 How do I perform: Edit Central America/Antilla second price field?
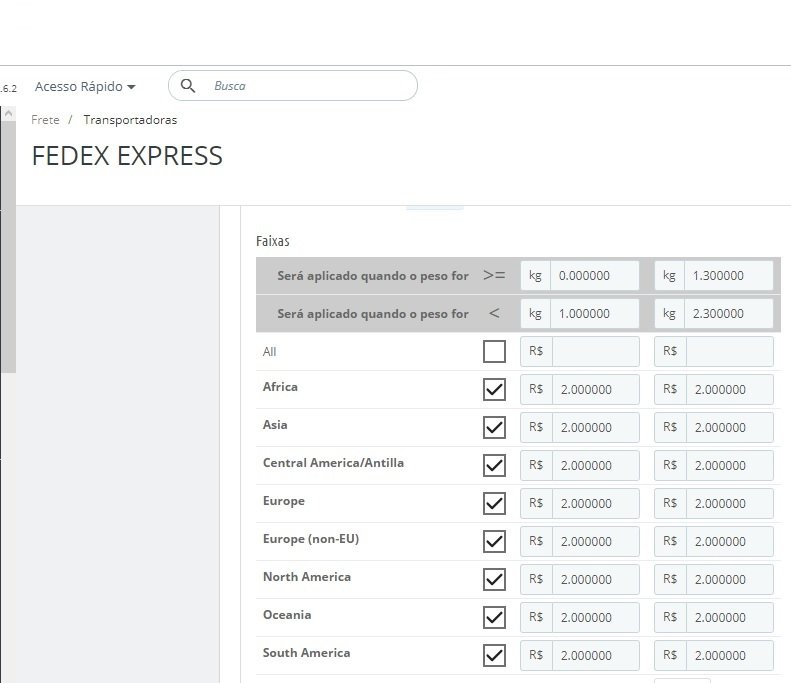(x=729, y=465)
